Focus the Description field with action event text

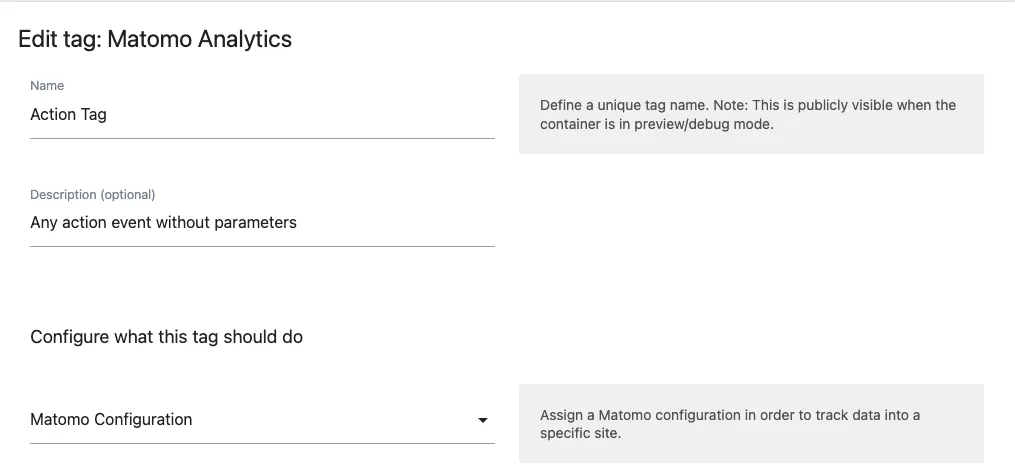pos(262,223)
